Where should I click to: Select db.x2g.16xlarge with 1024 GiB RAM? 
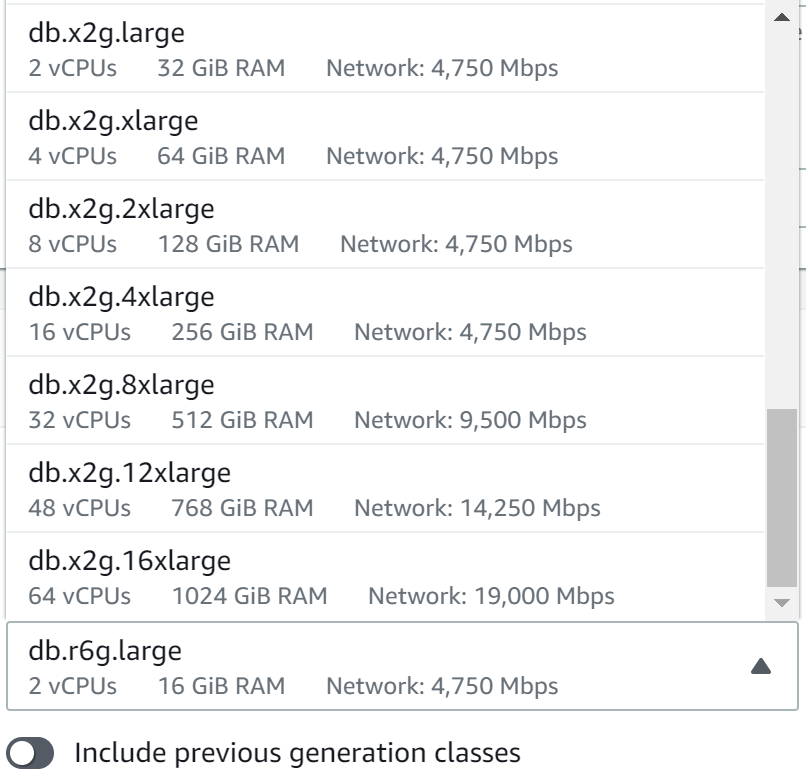(x=386, y=576)
